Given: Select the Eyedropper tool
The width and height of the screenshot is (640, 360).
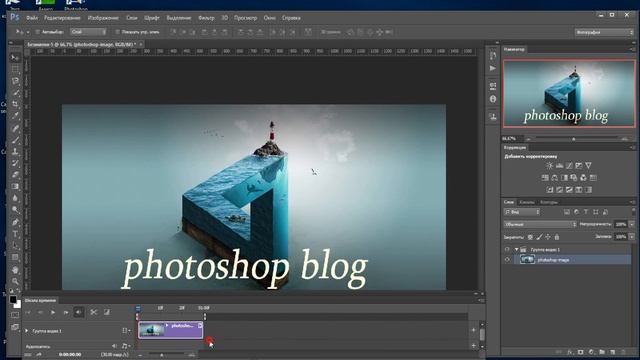Looking at the screenshot, I should [15, 116].
